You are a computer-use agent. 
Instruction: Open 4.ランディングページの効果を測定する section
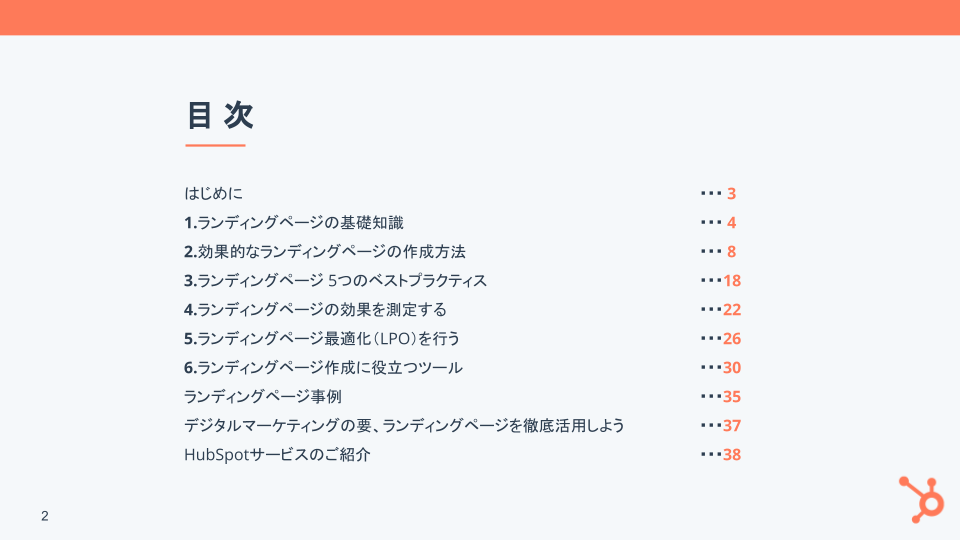click(x=315, y=309)
